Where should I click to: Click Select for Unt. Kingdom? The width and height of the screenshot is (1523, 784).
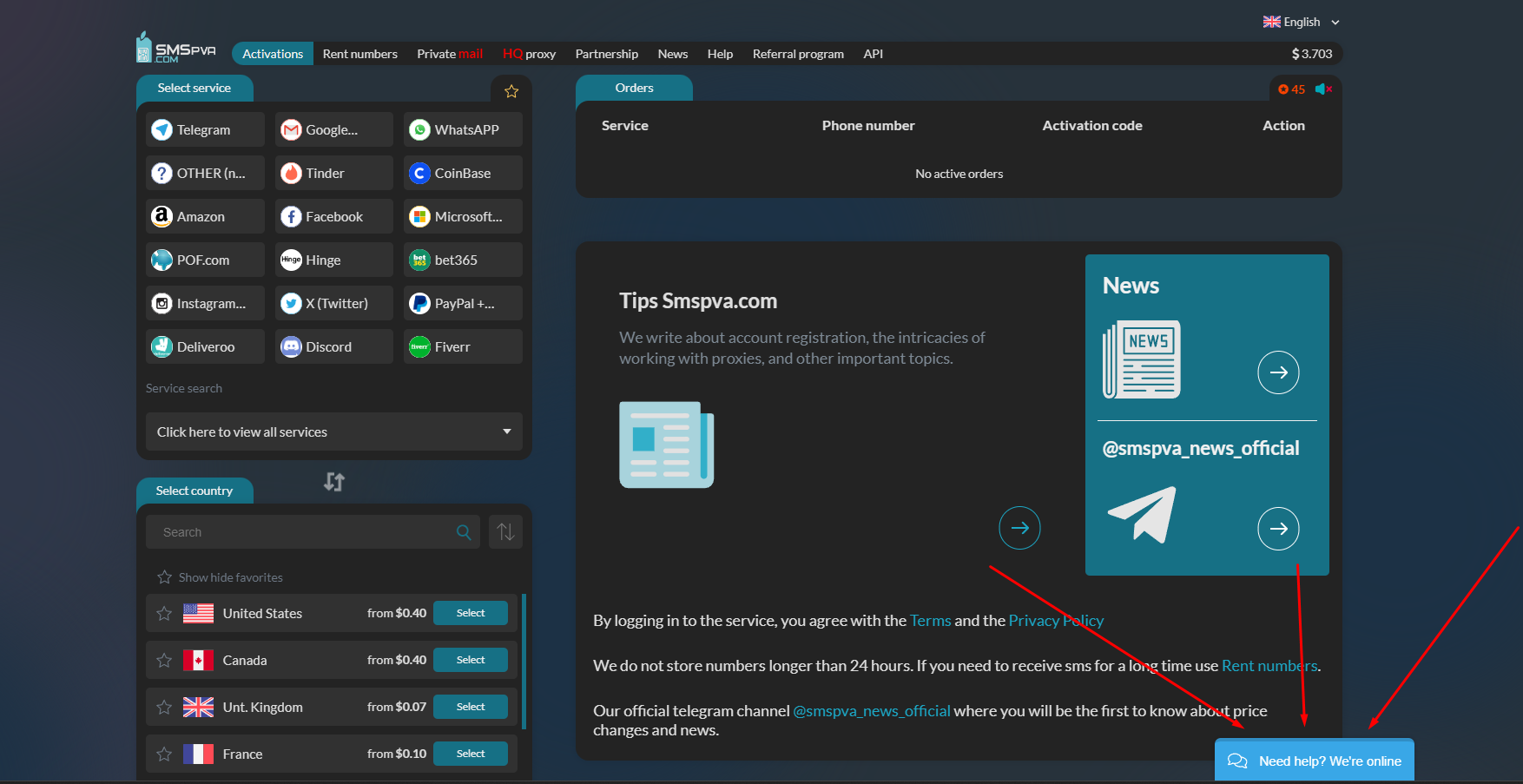click(471, 707)
